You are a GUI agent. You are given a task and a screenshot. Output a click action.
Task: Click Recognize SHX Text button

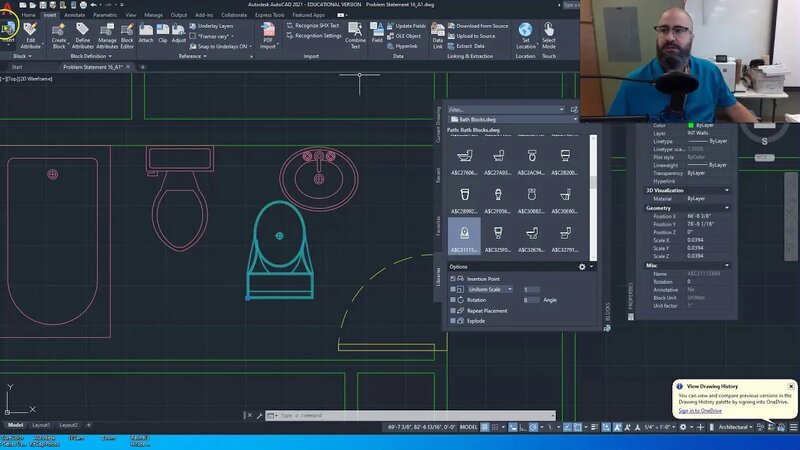click(x=312, y=26)
